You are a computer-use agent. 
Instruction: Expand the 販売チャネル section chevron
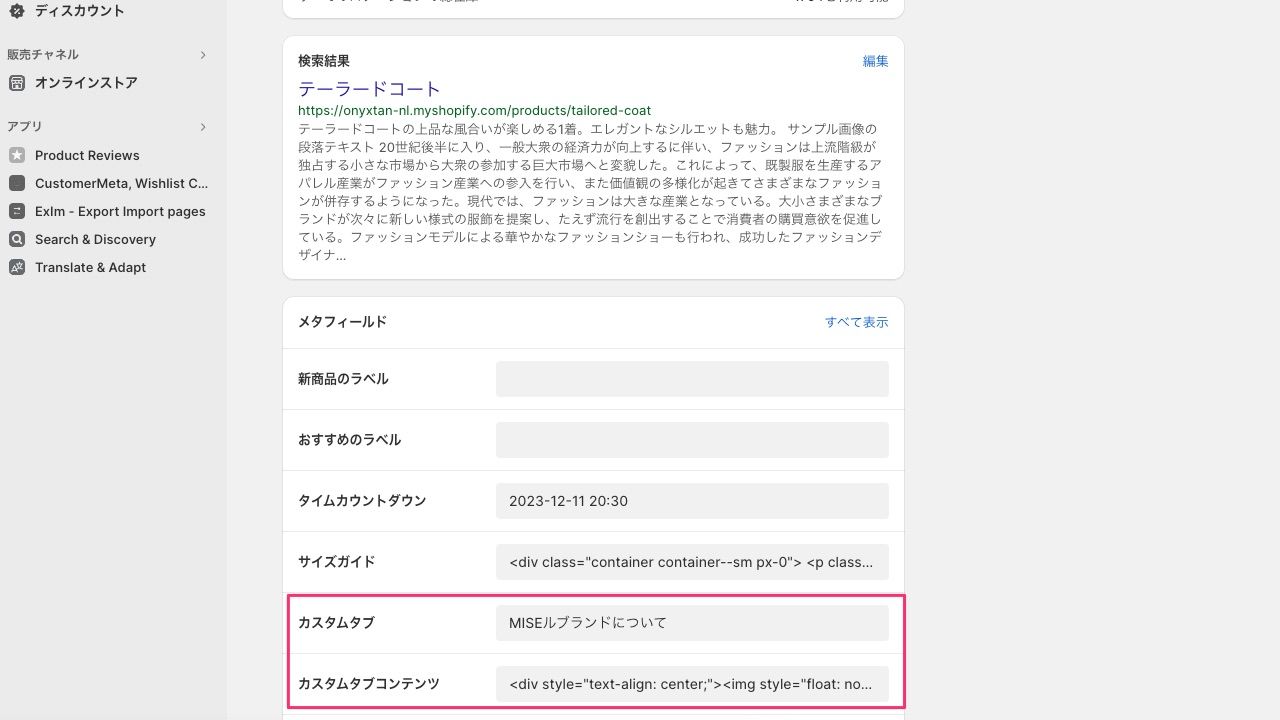(x=203, y=55)
